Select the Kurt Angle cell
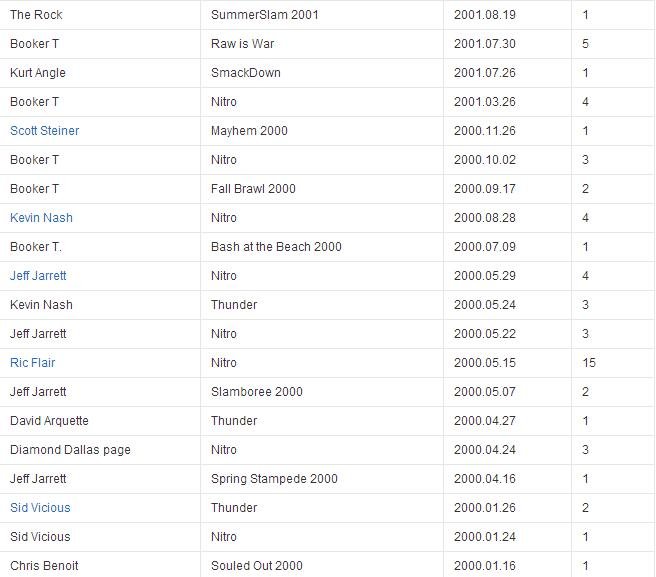Screen dimensions: 656x577 point(100,73)
